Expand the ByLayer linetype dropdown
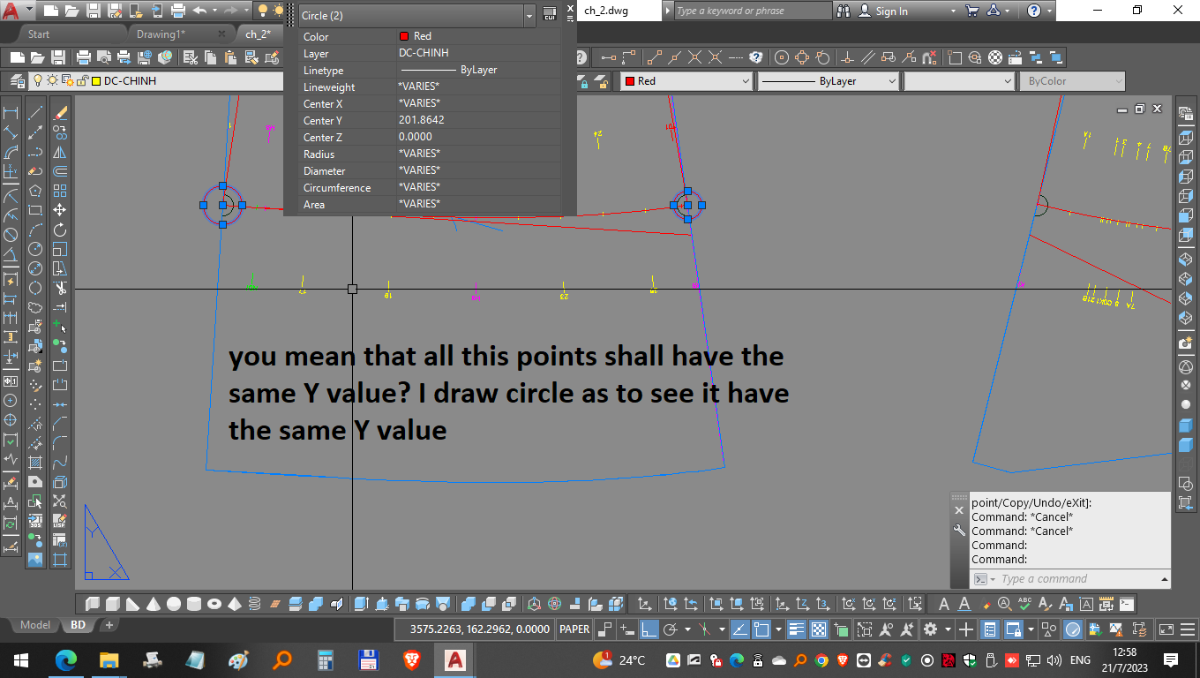 (x=828, y=81)
